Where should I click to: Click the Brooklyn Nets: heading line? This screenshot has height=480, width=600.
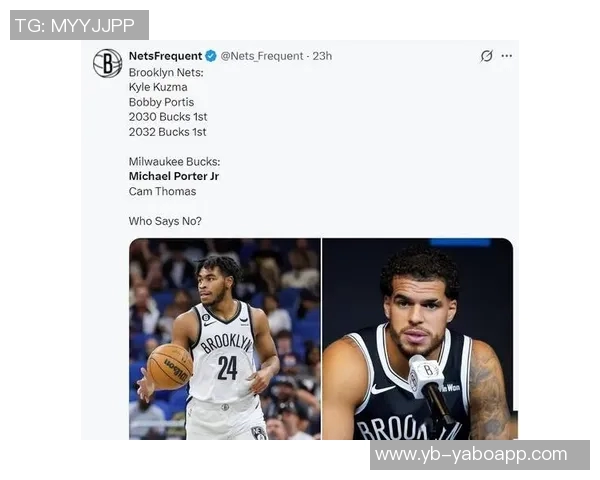pyautogui.click(x=166, y=72)
